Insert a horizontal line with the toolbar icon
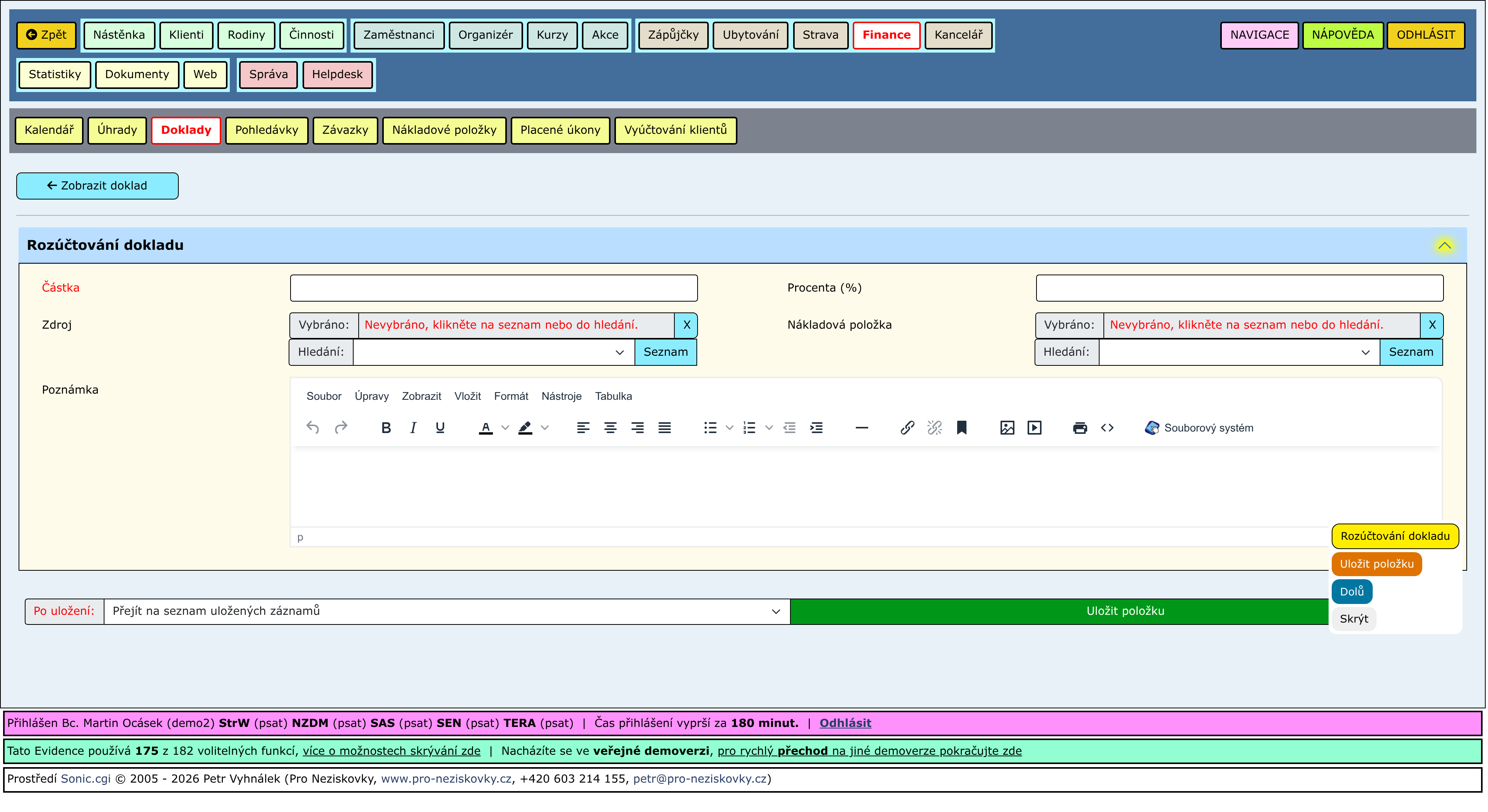This screenshot has width=1488, height=812. click(x=861, y=428)
